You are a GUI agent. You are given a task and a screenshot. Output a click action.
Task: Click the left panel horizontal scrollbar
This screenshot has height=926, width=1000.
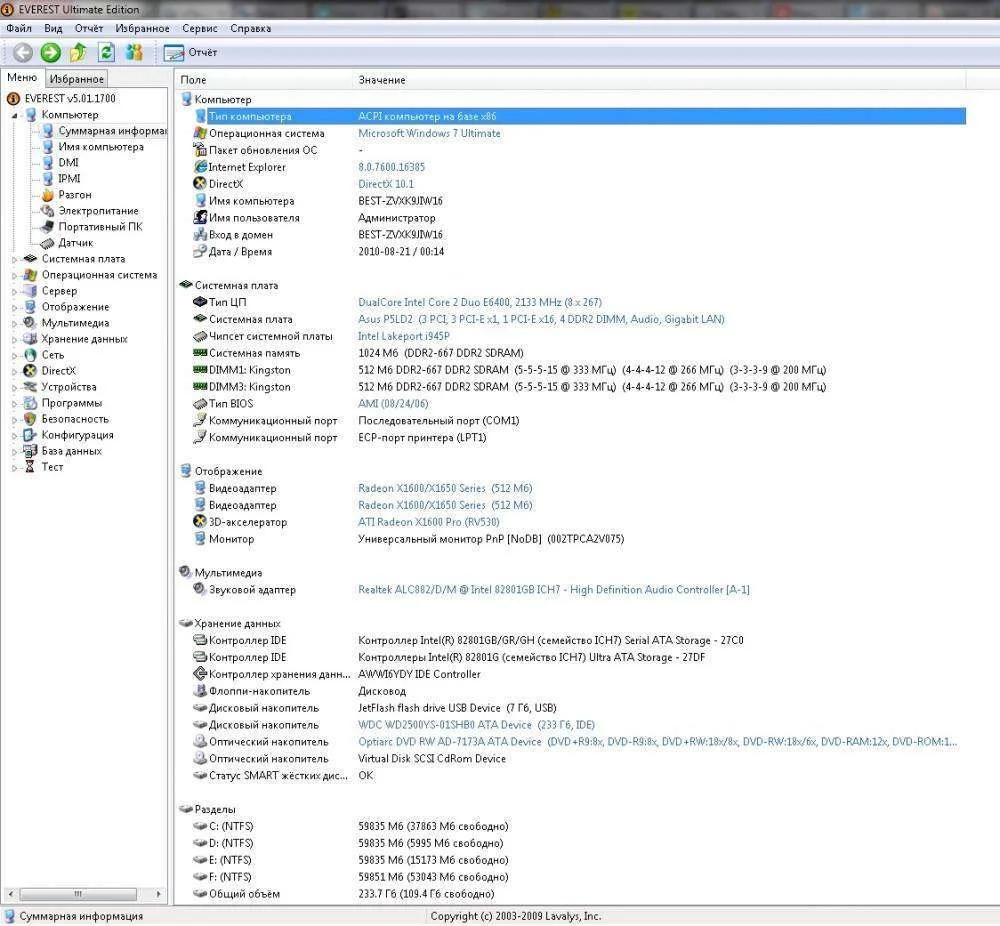pos(78,893)
